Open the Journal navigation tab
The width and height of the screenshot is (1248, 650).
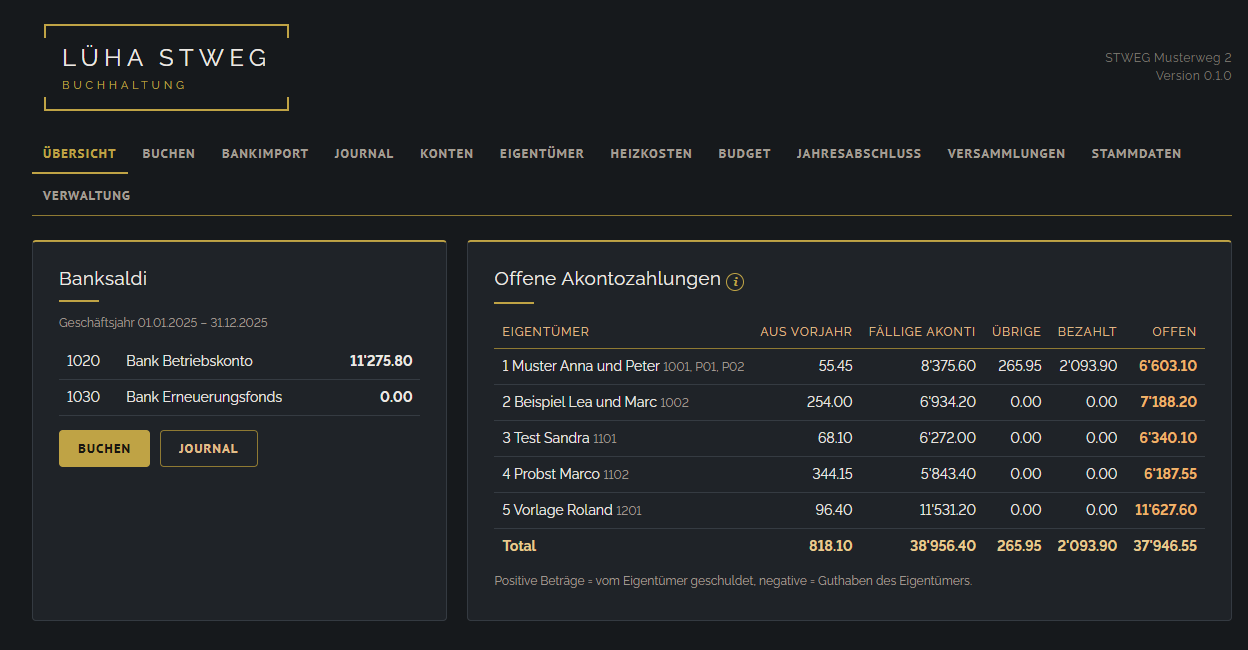364,153
